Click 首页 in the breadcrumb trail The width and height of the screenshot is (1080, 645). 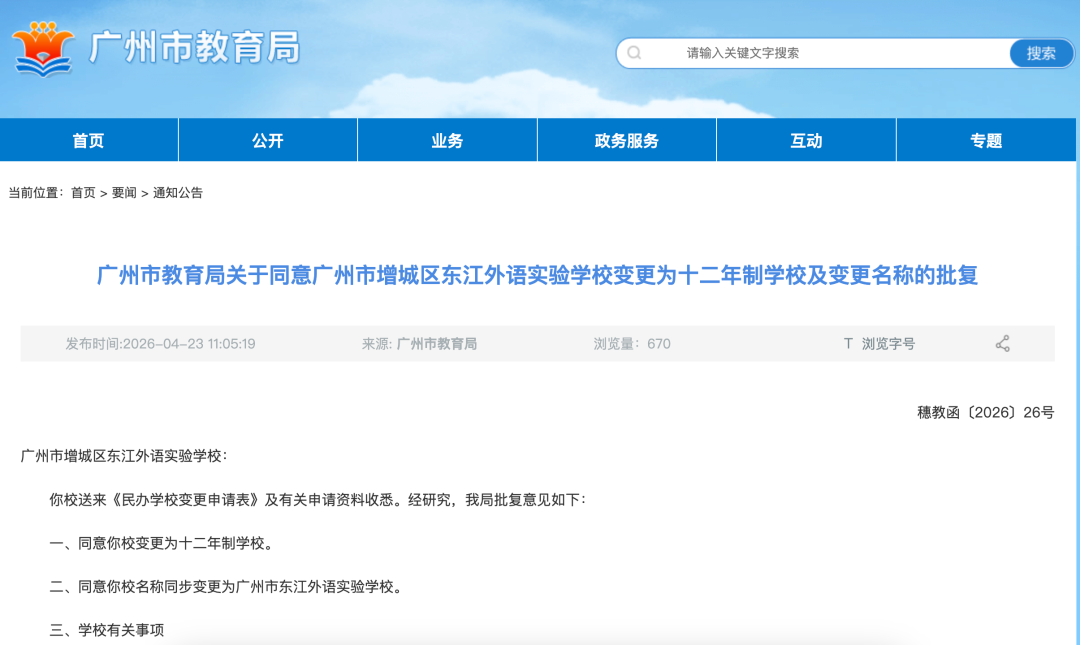coord(83,193)
